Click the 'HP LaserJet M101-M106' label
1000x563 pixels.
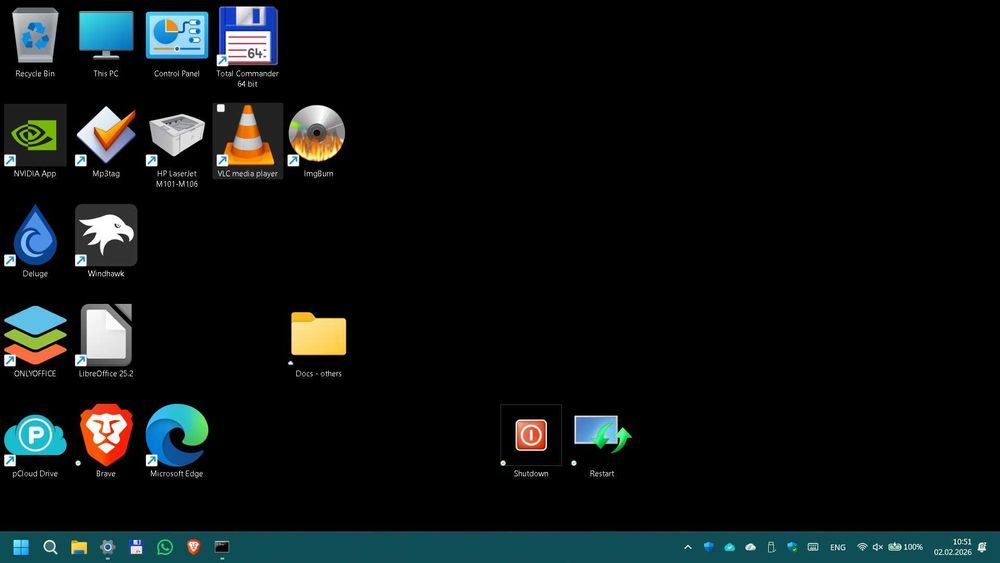177,179
